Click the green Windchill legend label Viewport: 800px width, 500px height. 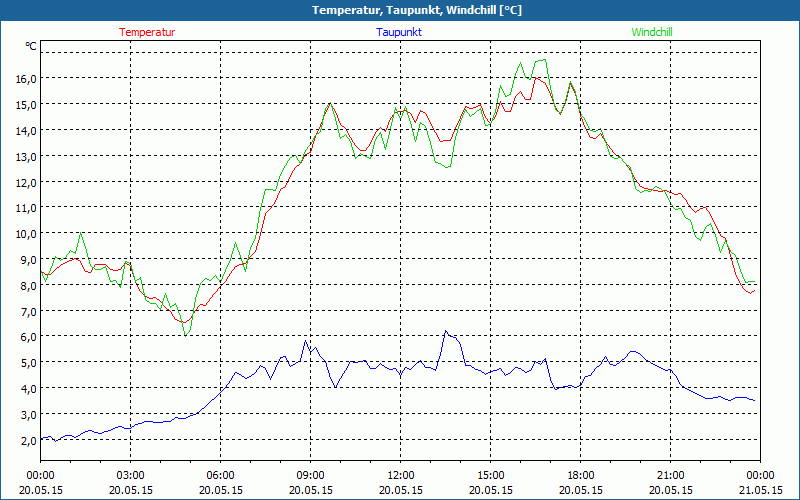[x=652, y=32]
